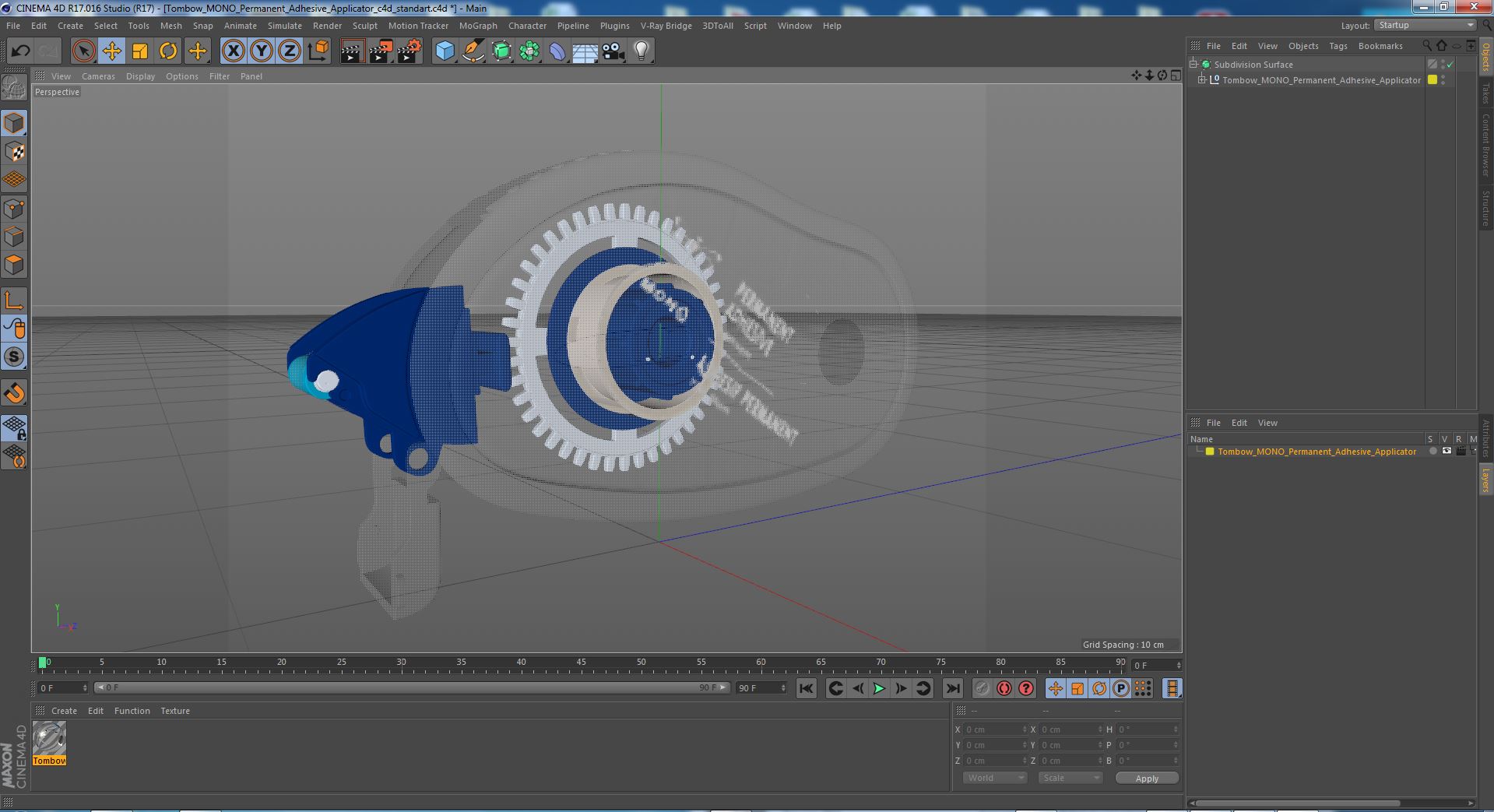Screen dimensions: 1494x812
Task: Click Render View clapperboard icon
Action: pos(352,51)
